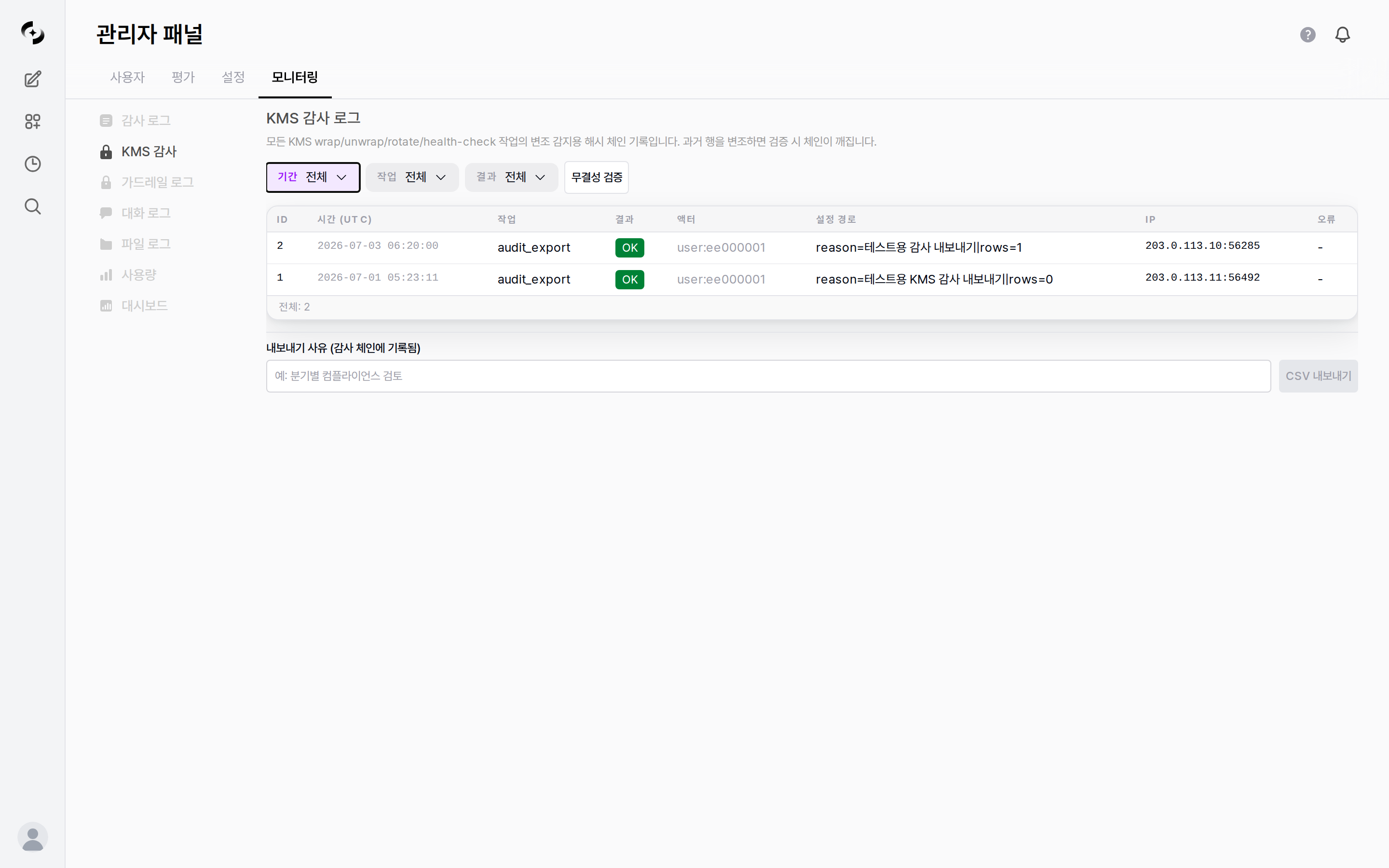Click the OK badge in row 1
The height and width of the screenshot is (868, 1389).
pos(629,280)
